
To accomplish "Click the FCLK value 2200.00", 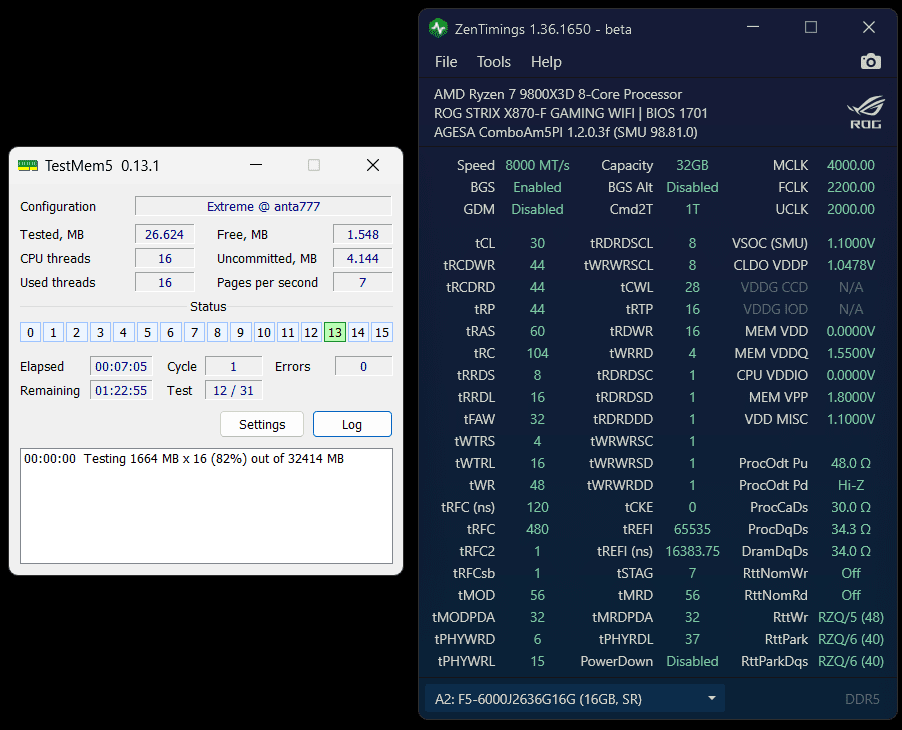I will click(x=851, y=187).
